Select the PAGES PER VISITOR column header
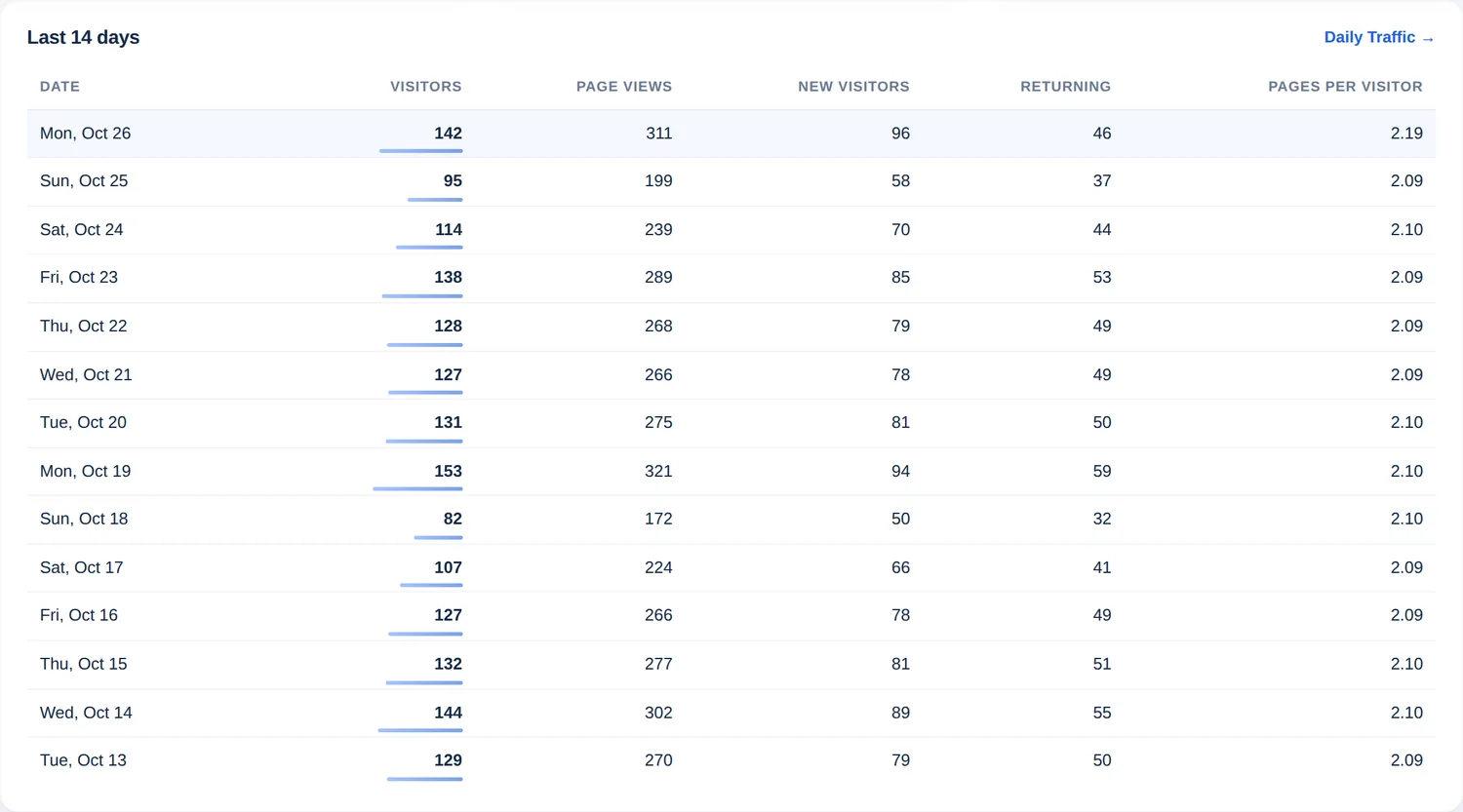 pyautogui.click(x=1345, y=87)
